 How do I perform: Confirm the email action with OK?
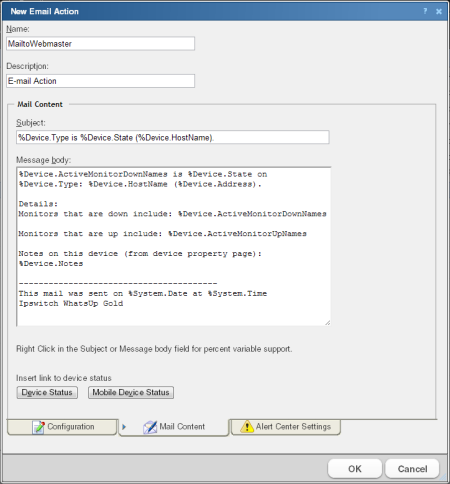click(355, 469)
